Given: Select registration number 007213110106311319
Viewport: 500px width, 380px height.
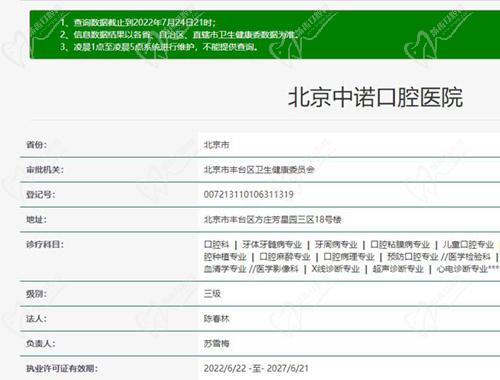Looking at the screenshot, I should pyautogui.click(x=248, y=194).
